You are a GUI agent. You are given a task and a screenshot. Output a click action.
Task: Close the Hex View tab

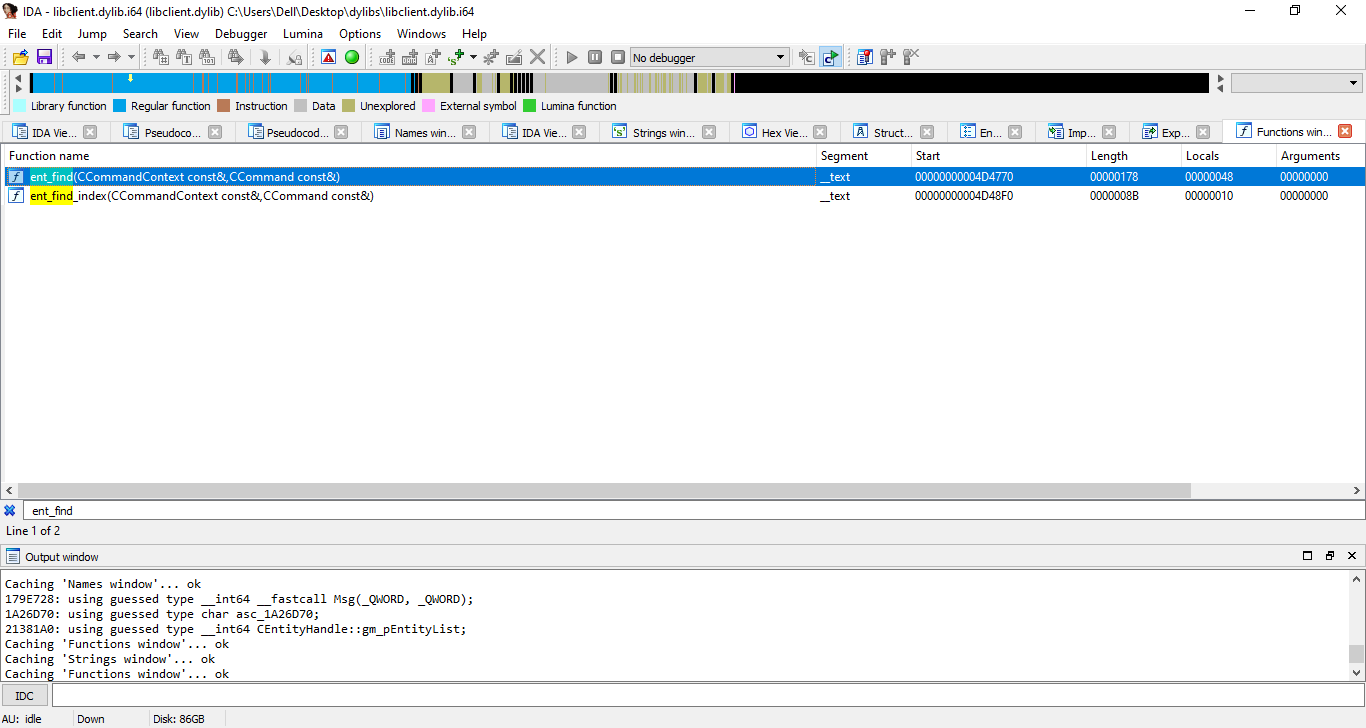click(820, 132)
